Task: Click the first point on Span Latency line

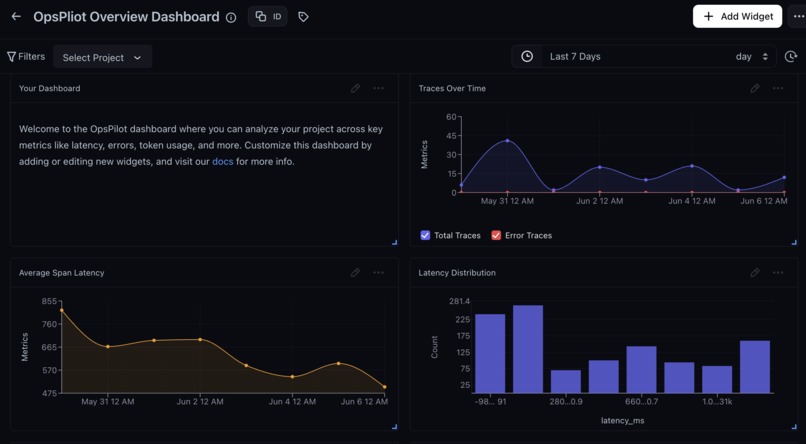Action: 62,310
